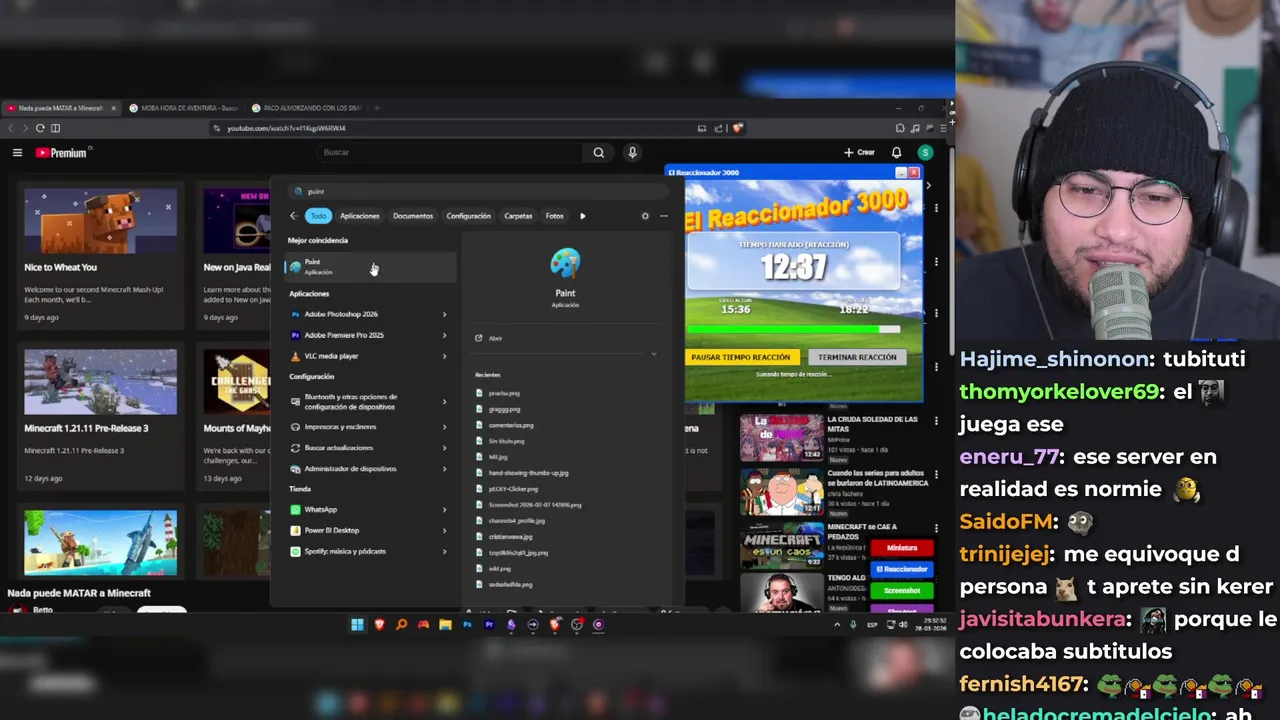
Task: Click PAUSAR TIEMPO REACCIÓN in Reaccionador 3000
Action: 741,357
